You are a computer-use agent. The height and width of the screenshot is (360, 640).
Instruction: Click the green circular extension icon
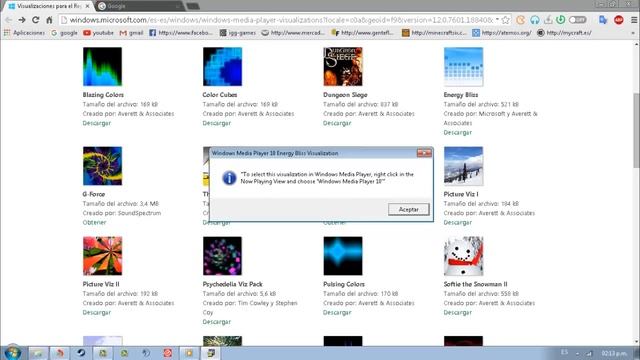tap(561, 20)
